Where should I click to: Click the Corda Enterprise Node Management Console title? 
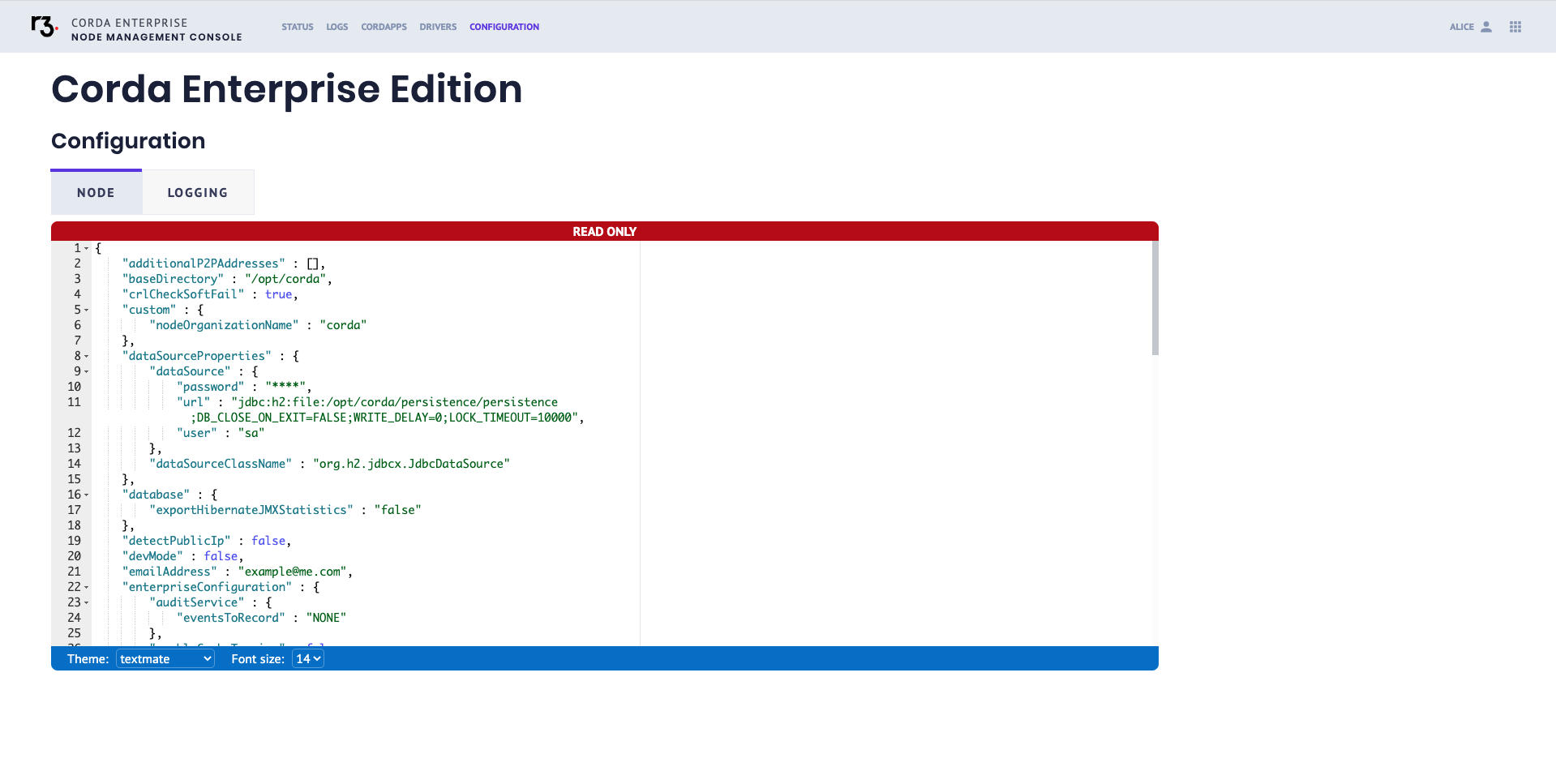click(x=156, y=30)
